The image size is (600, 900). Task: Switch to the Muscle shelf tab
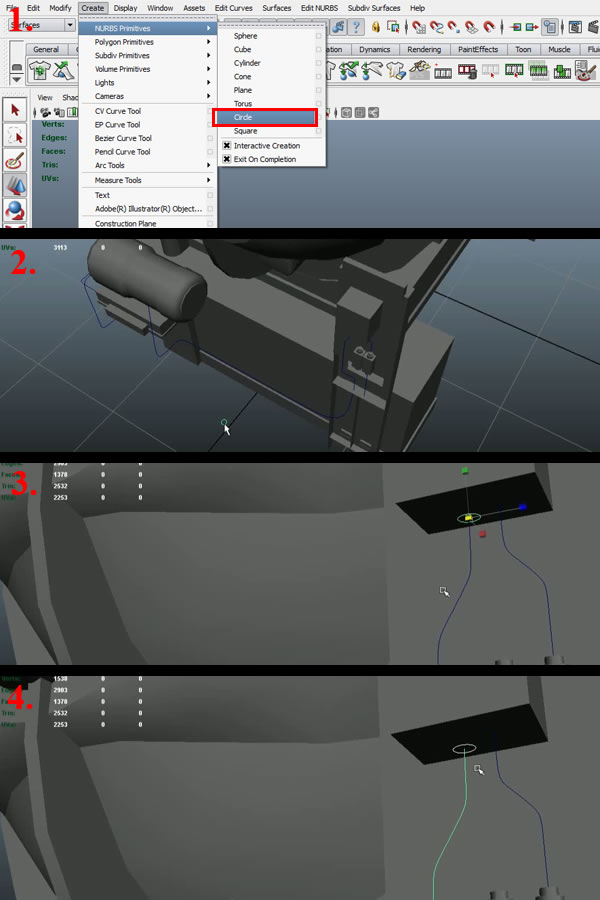point(559,49)
